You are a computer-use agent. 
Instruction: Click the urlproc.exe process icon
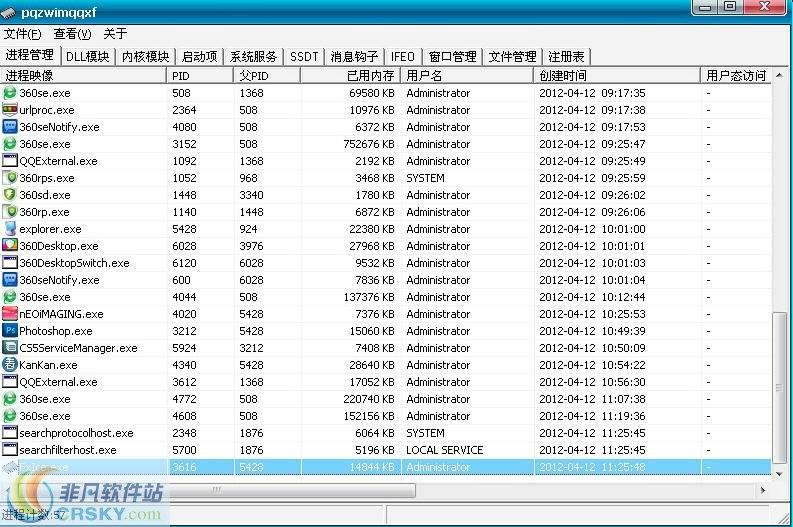[x=10, y=110]
